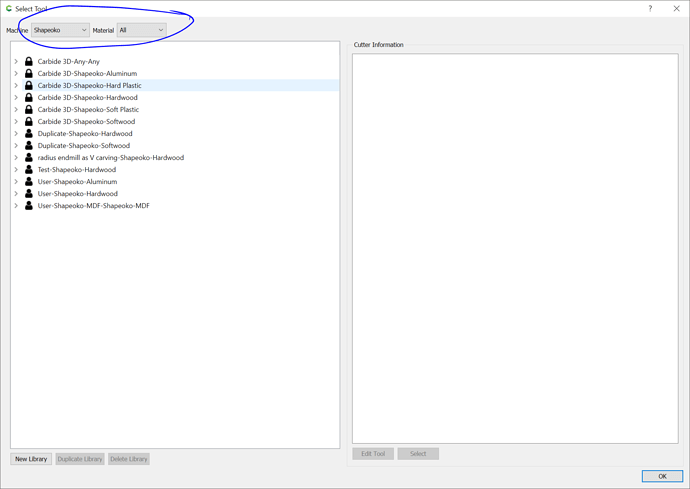The image size is (690, 489).
Task: Click user icon beside Duplicate-Shapeoko-Hardwood
Action: coord(29,133)
